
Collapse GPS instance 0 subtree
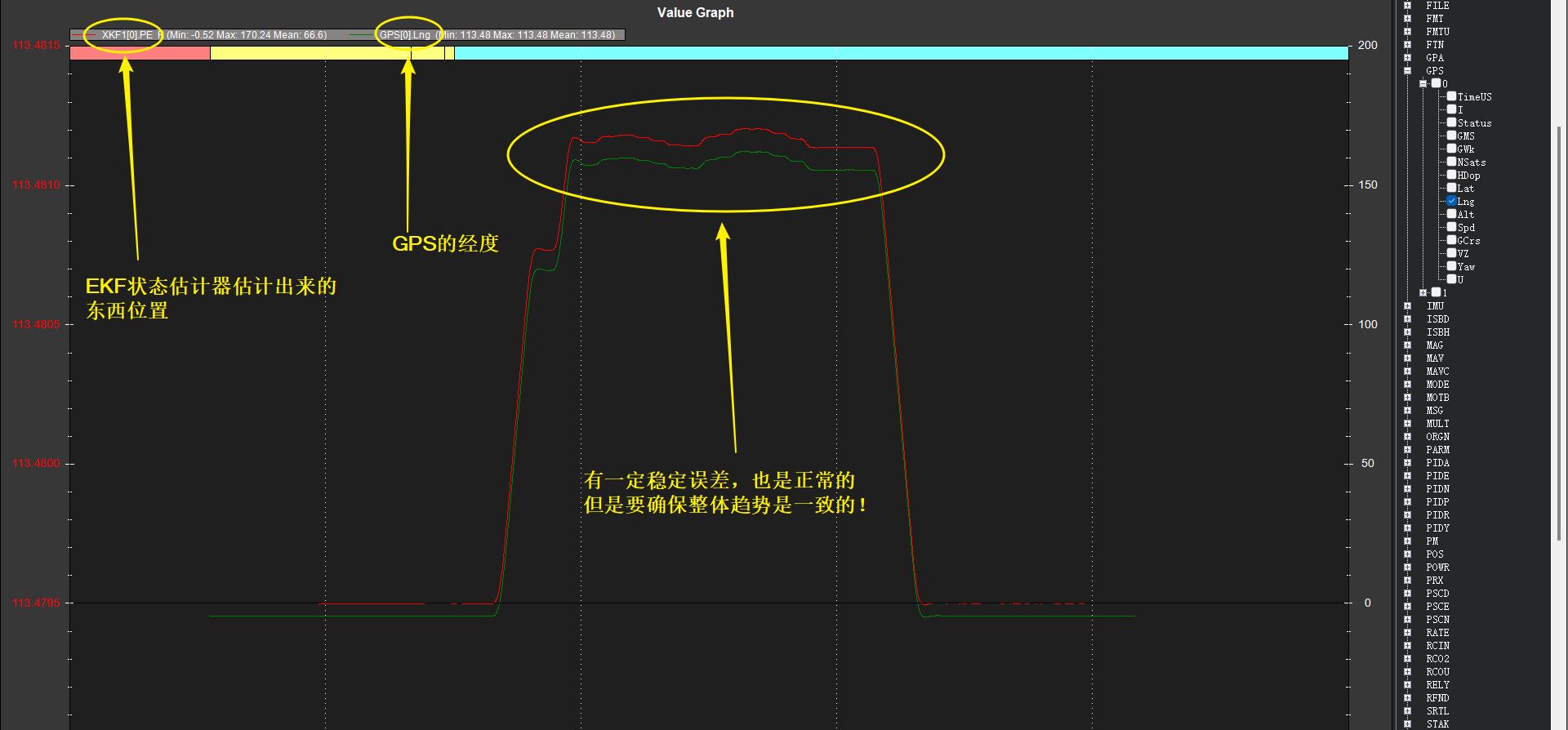pos(1423,84)
